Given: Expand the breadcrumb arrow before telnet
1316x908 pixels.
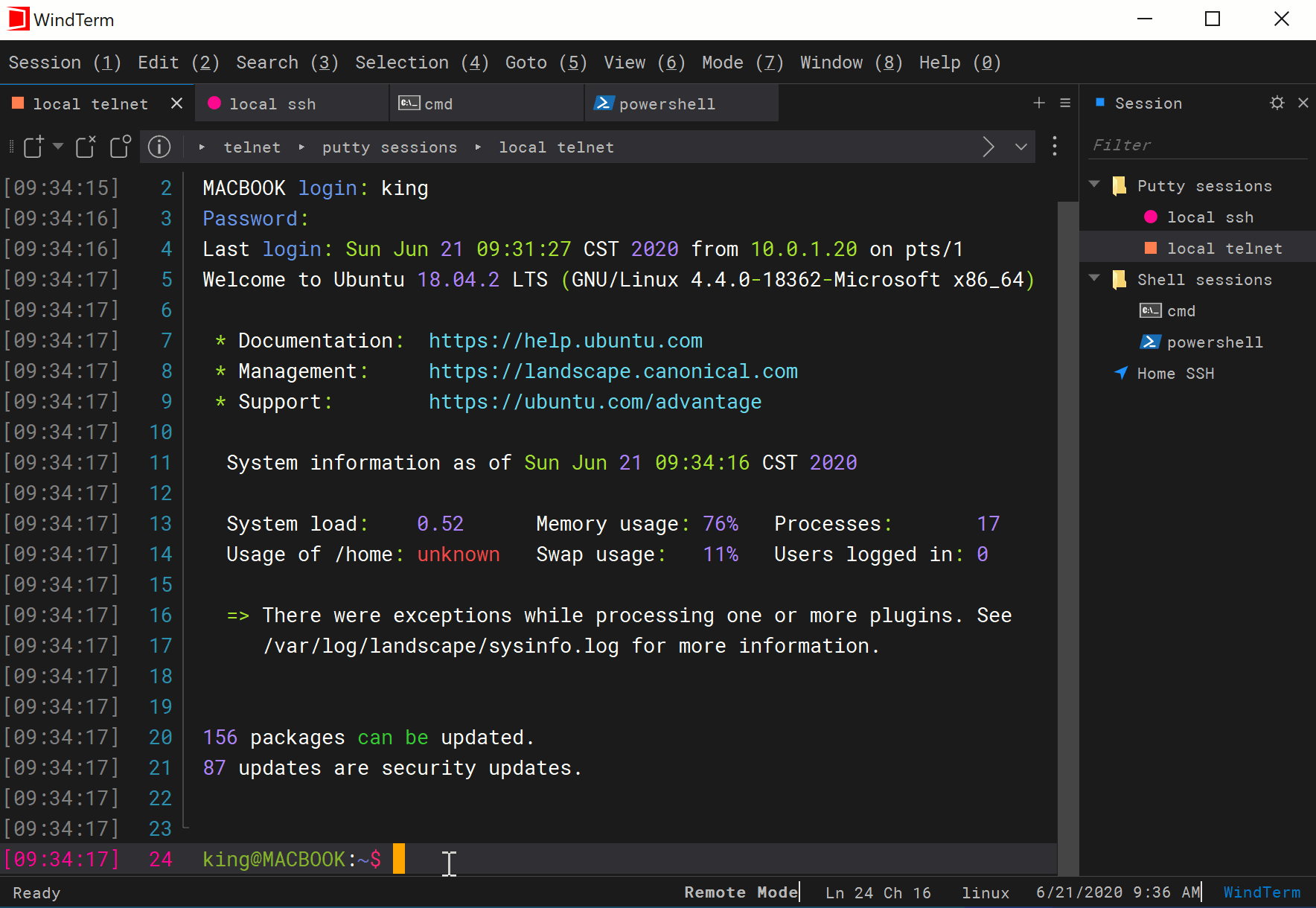Looking at the screenshot, I should [x=202, y=147].
